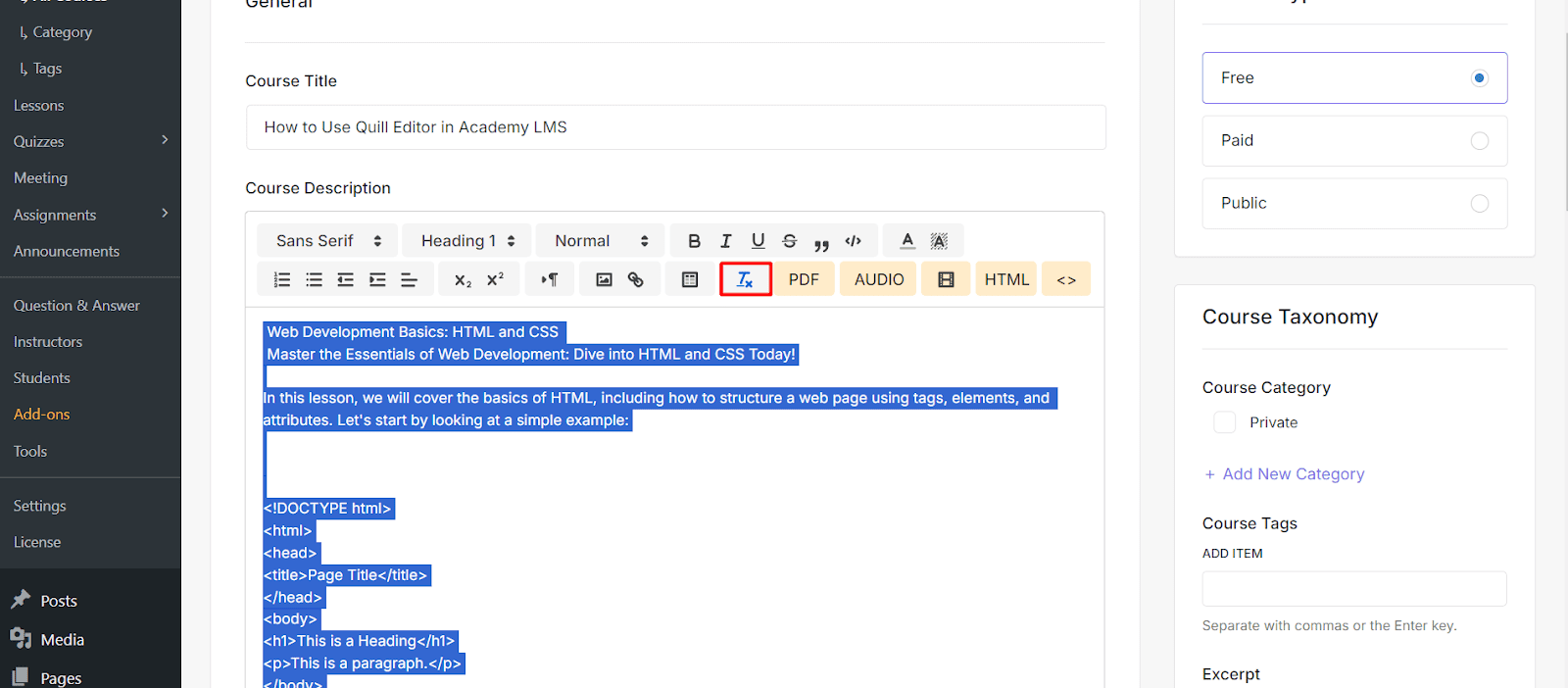Decrease indent of selected text
The width and height of the screenshot is (1568, 688).
[346, 280]
